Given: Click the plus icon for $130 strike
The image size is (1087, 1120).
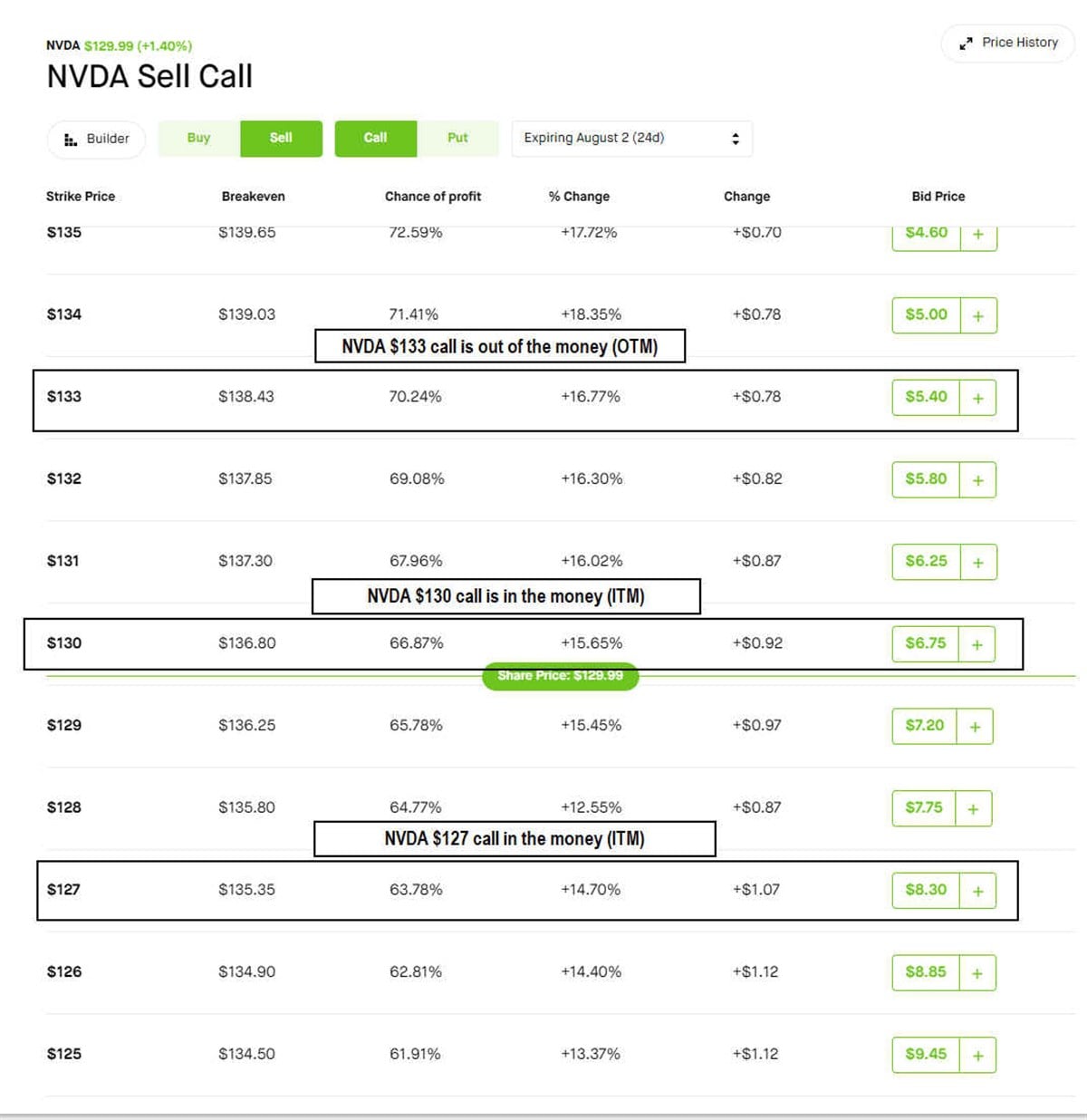Looking at the screenshot, I should click(976, 644).
